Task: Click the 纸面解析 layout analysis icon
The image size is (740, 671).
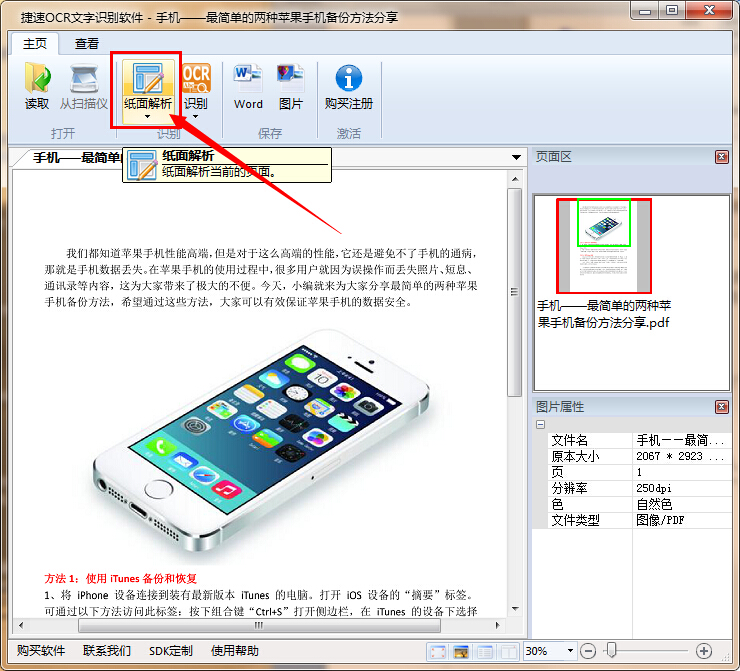Action: (148, 78)
